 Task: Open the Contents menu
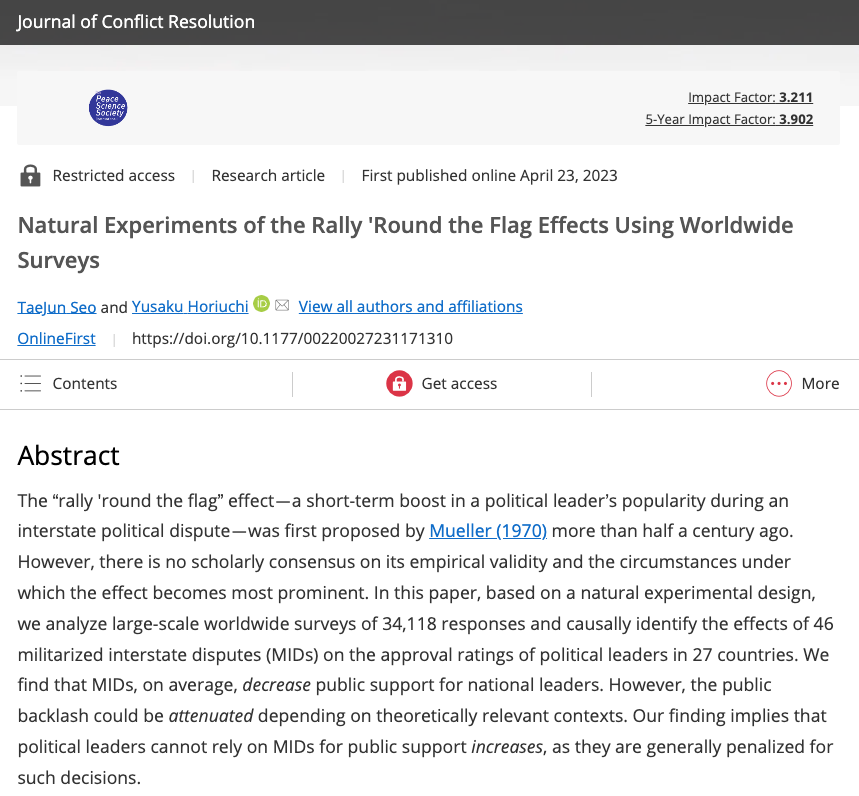pyautogui.click(x=68, y=383)
